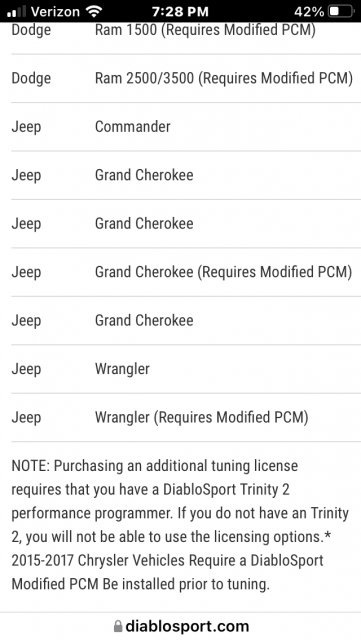Image resolution: width=361 pixels, height=640 pixels.
Task: Select Dodge Ram 2500/3500 row
Action: pyautogui.click(x=186, y=78)
